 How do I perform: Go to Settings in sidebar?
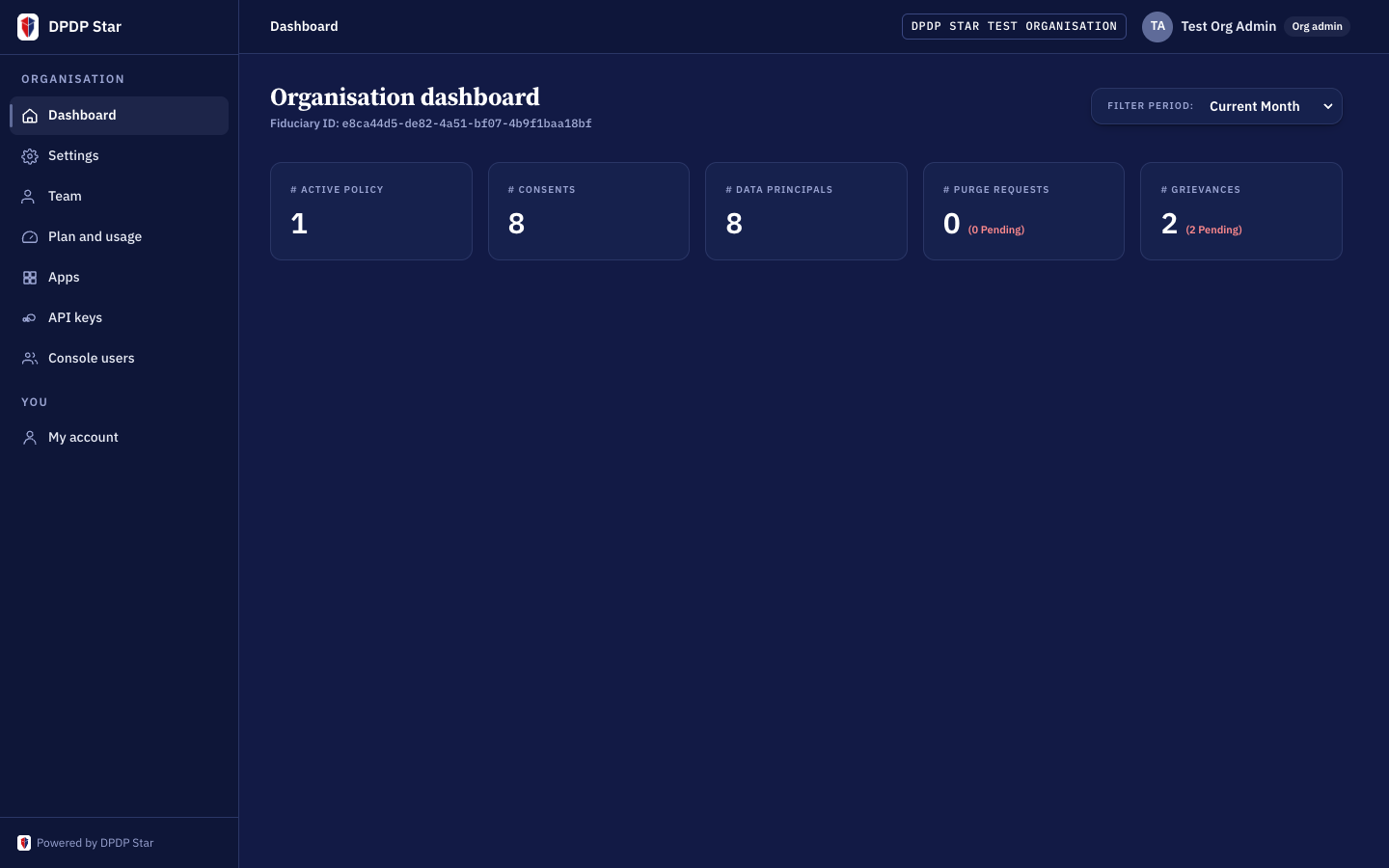pos(120,156)
